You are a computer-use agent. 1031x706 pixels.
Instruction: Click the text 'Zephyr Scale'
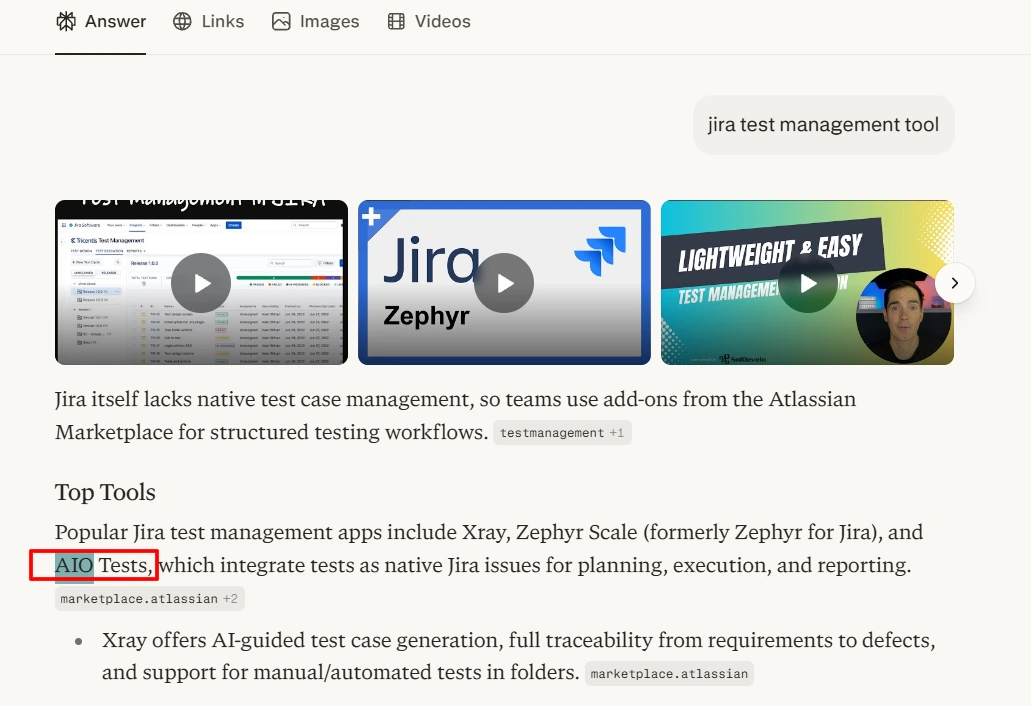point(577,532)
